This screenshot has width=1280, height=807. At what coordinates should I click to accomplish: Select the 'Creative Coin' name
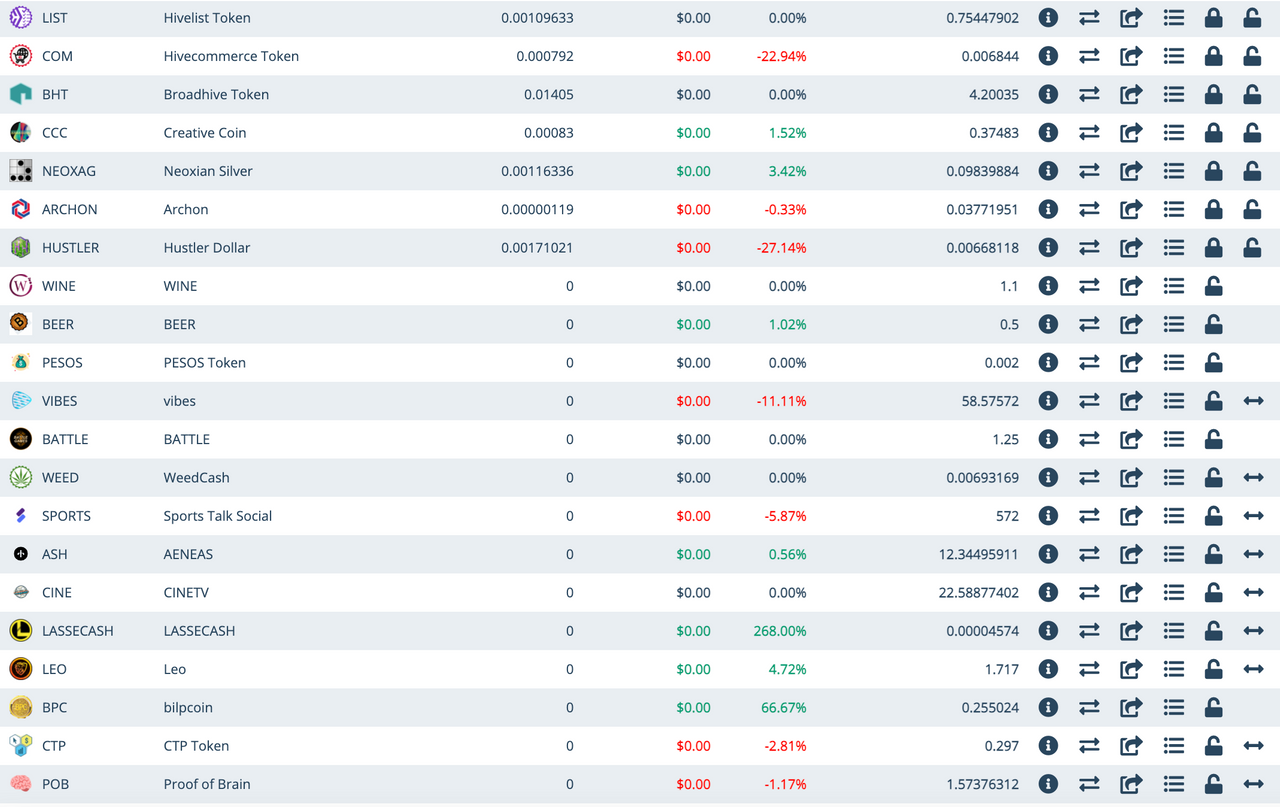pos(205,133)
